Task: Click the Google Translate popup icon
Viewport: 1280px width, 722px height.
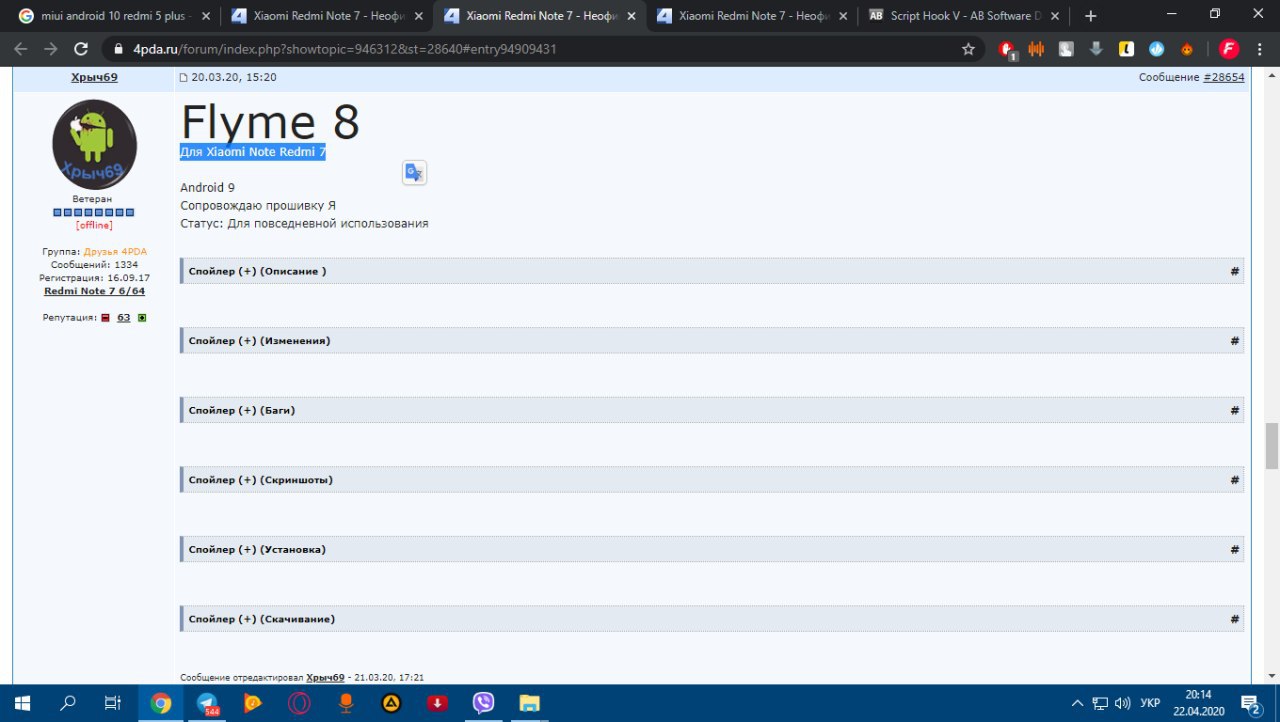Action: click(414, 172)
